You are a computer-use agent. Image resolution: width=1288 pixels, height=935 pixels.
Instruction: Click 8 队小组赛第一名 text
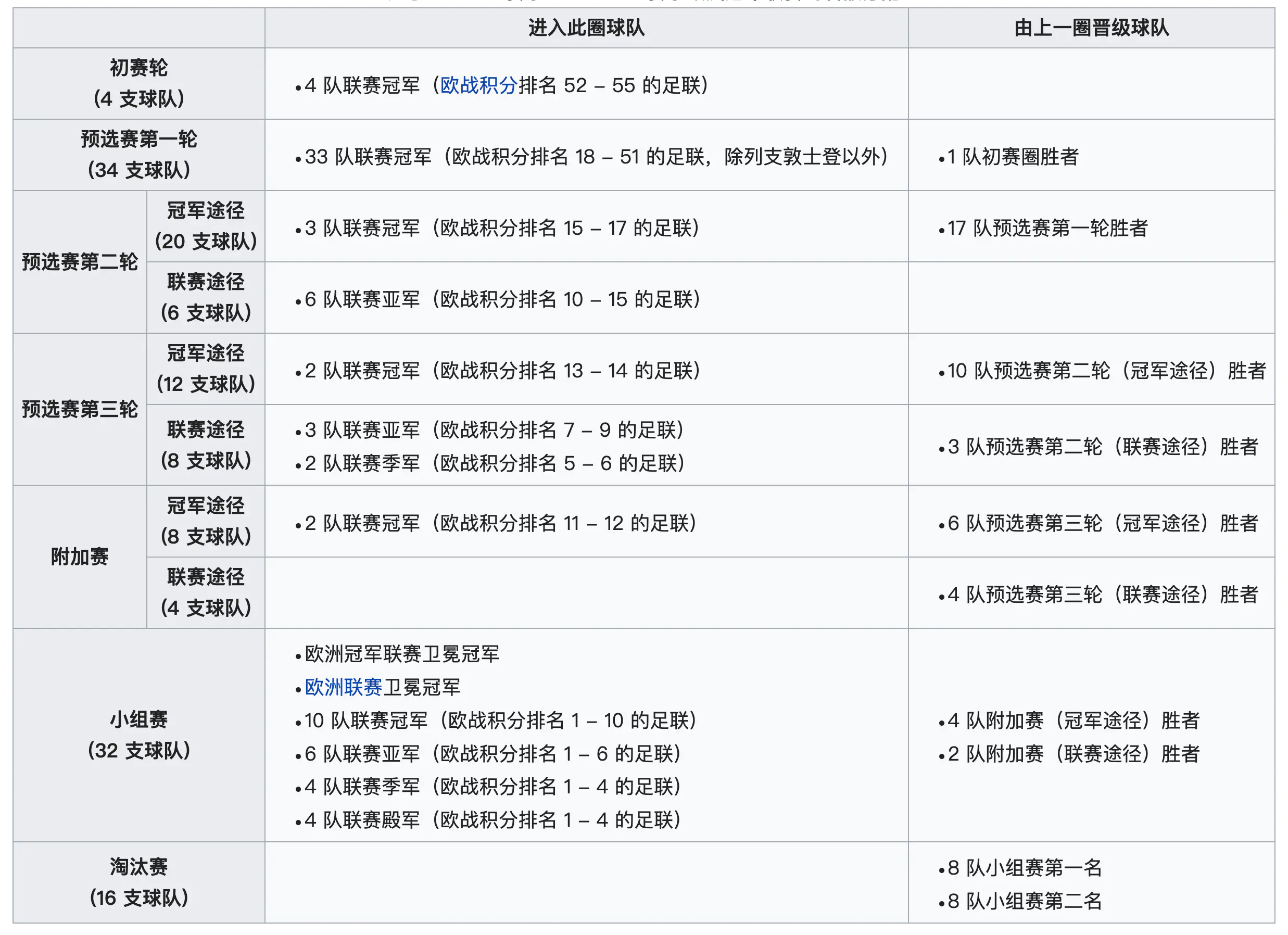click(1025, 867)
